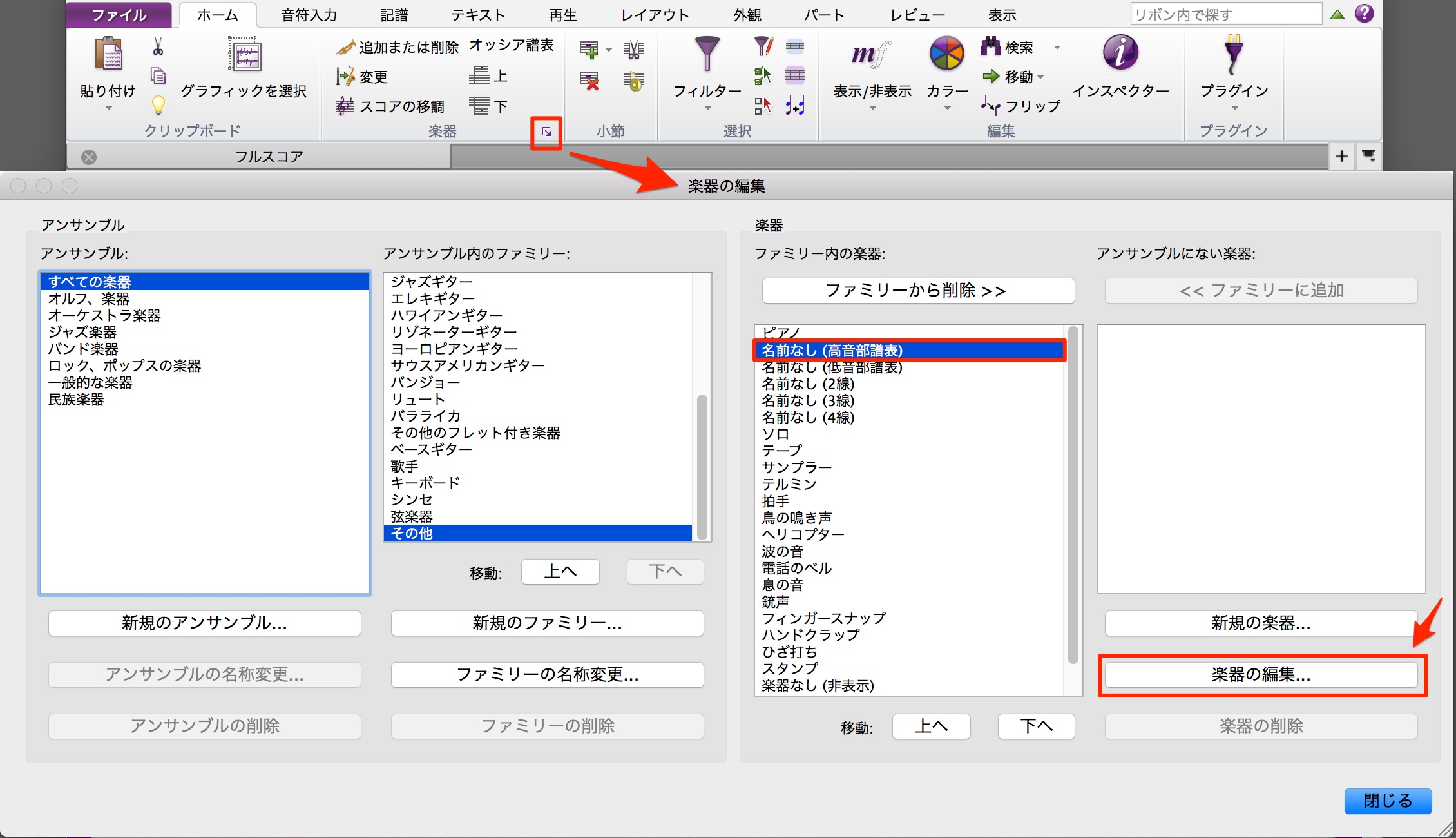Click the ribbon search field リボン内で探す

(x=1225, y=14)
